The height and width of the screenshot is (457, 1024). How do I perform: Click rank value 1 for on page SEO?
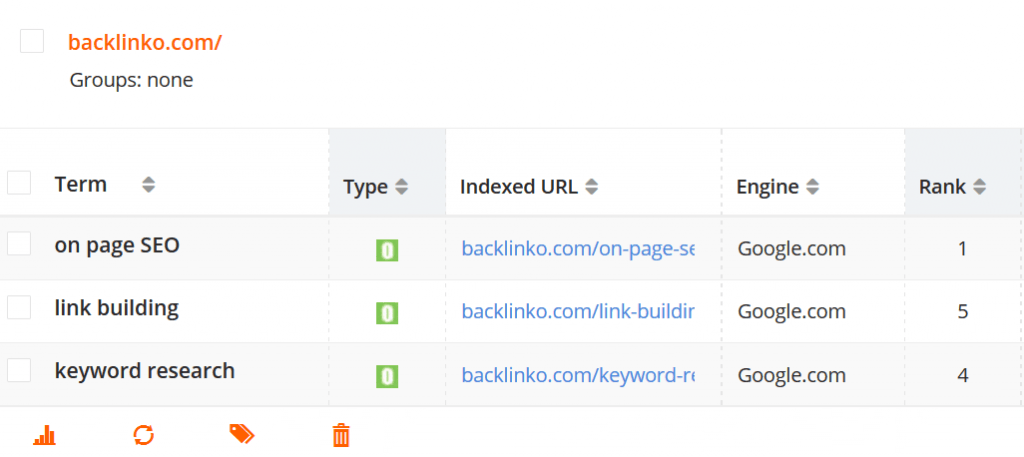tap(963, 249)
